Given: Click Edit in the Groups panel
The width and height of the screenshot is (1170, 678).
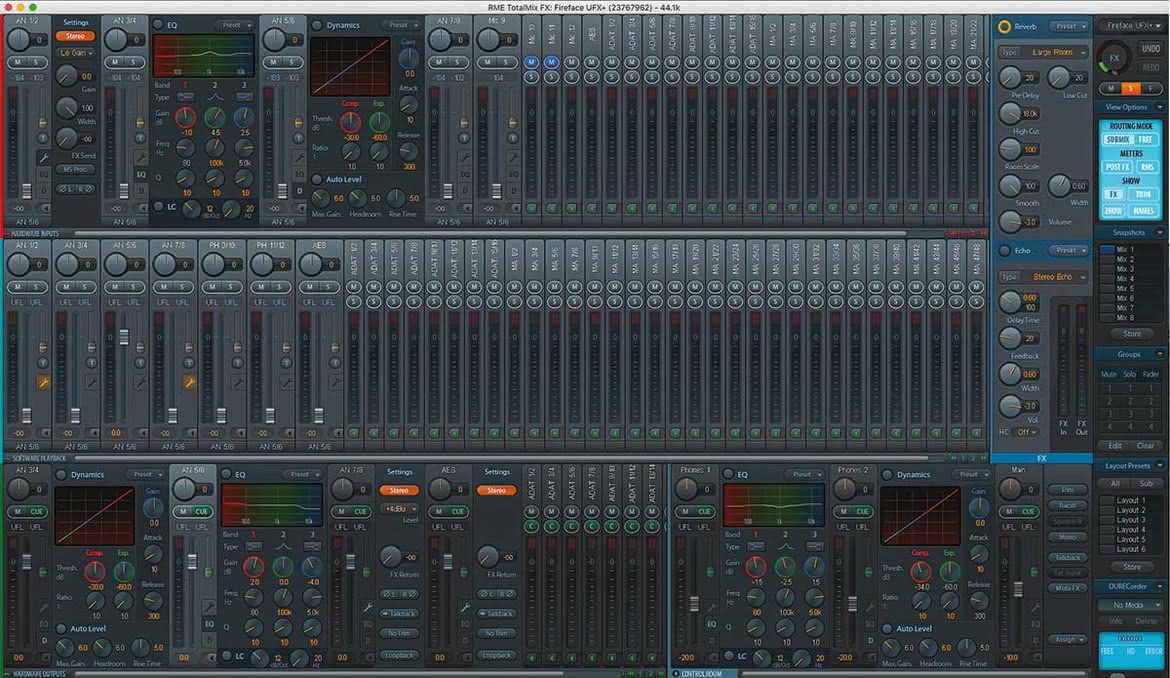Looking at the screenshot, I should [1115, 445].
